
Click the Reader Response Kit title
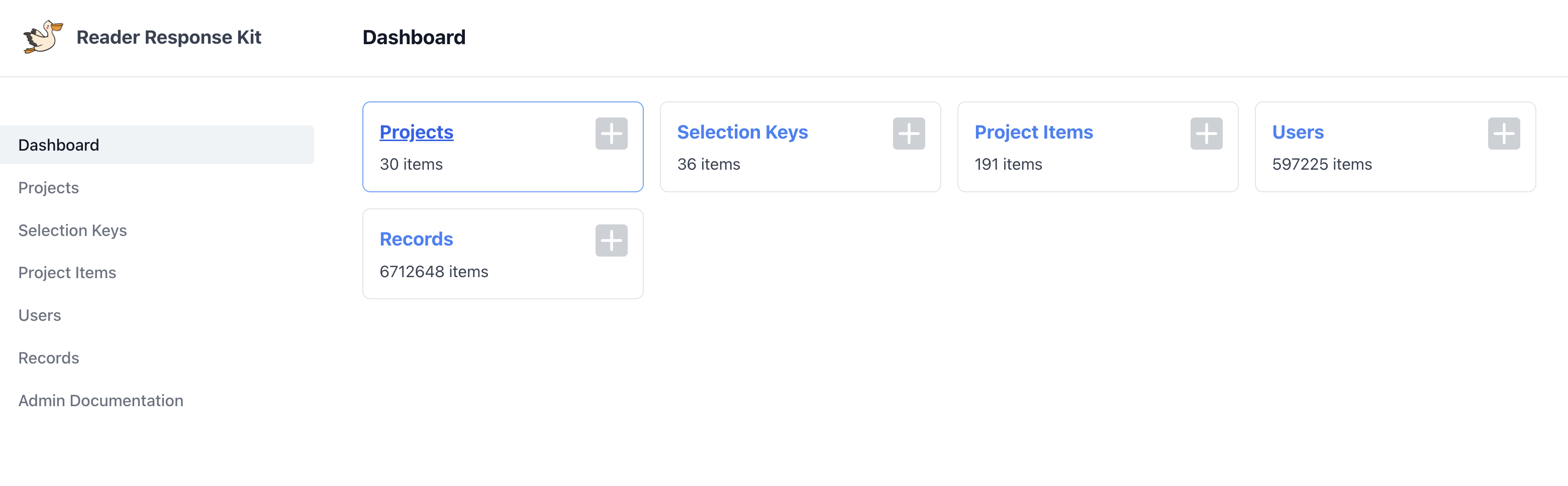168,37
